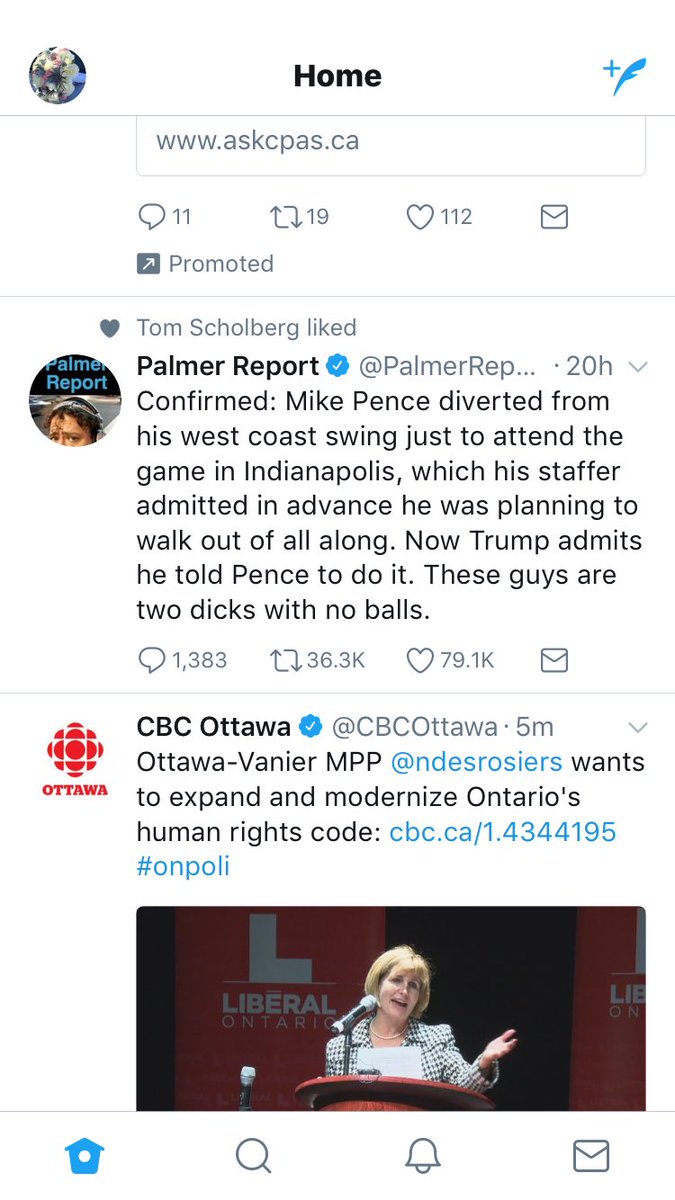The height and width of the screenshot is (1200, 675).
Task: Open the Notifications bell tab
Action: 422,1156
